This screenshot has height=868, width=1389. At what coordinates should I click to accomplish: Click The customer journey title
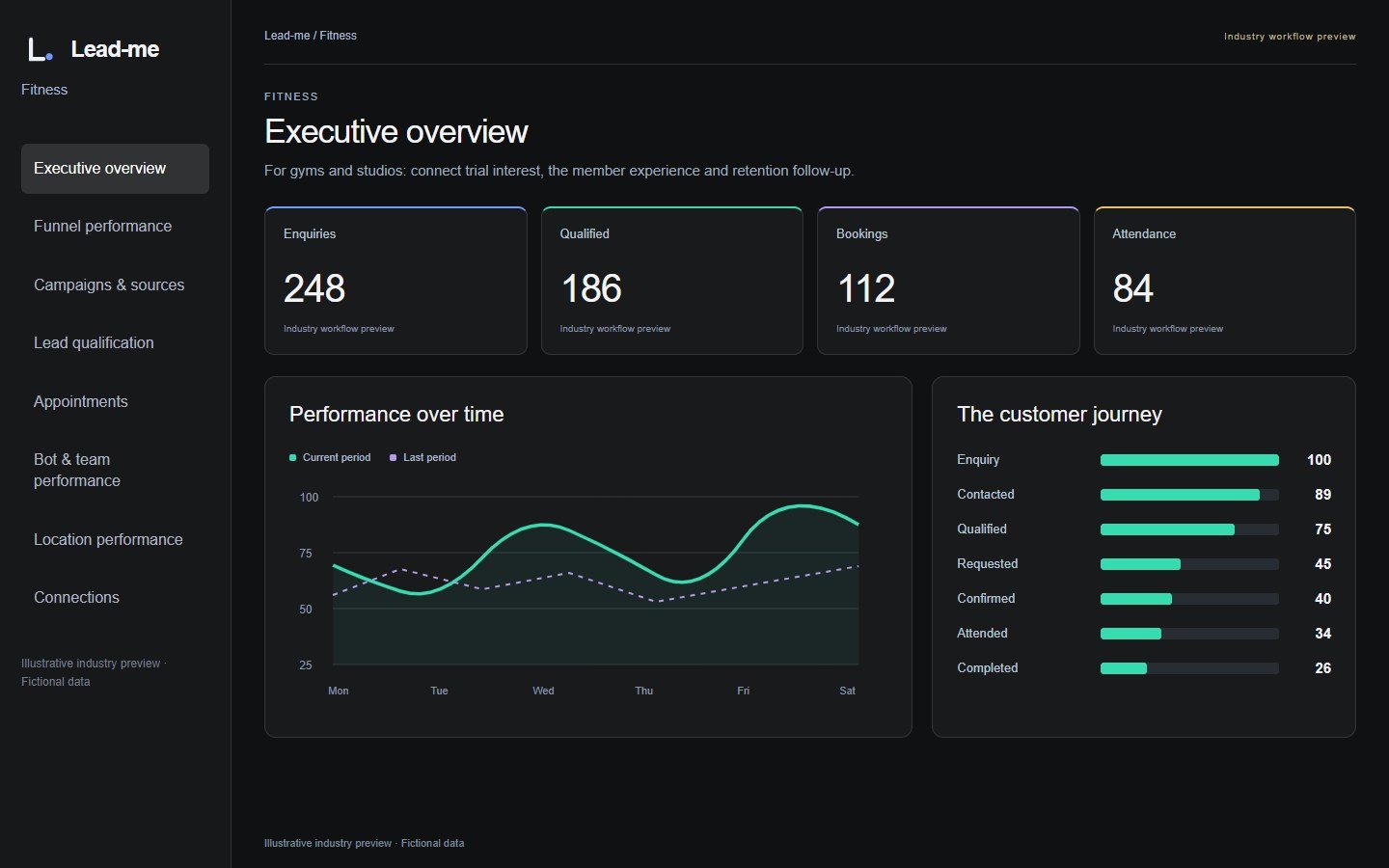pyautogui.click(x=1059, y=415)
